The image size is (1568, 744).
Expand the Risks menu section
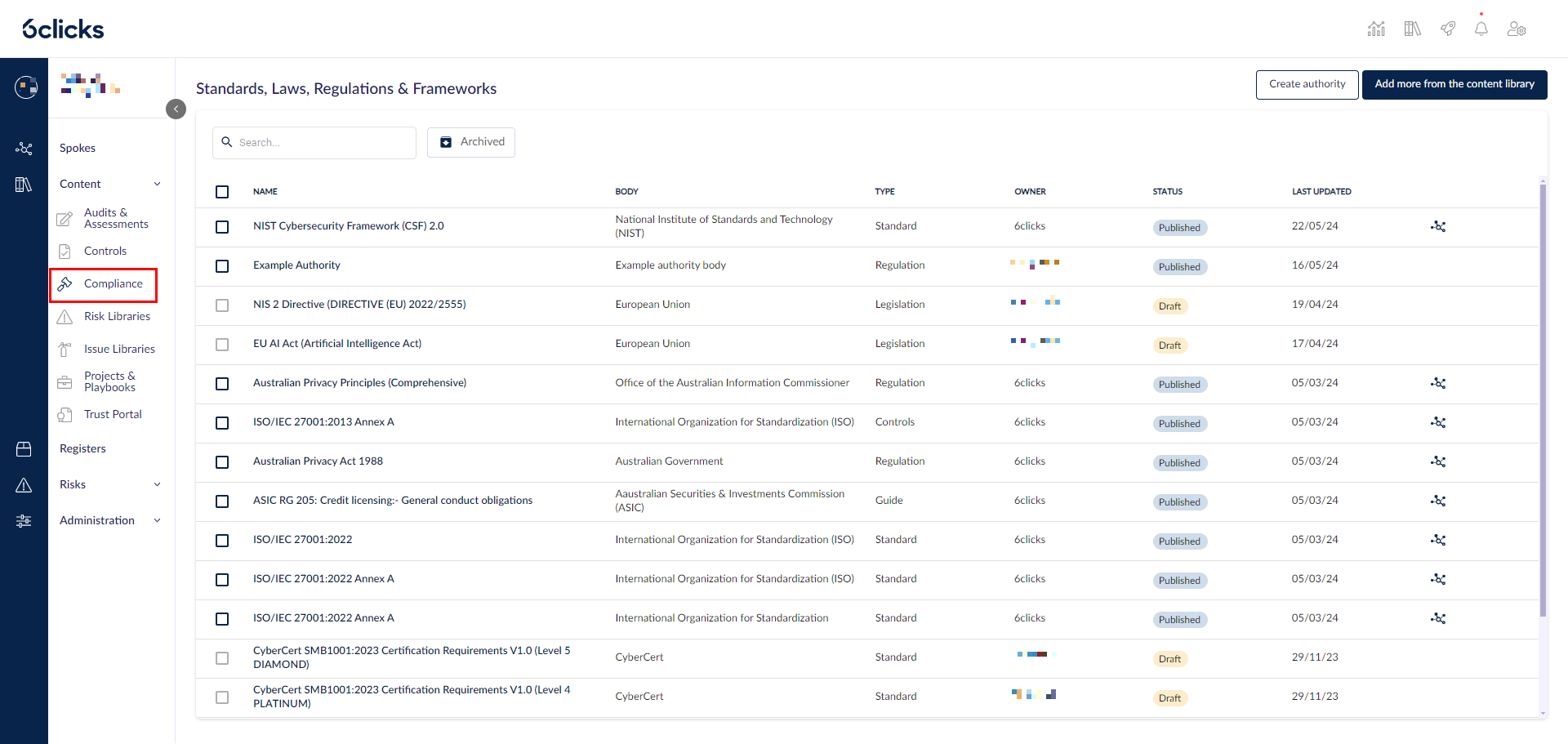157,484
